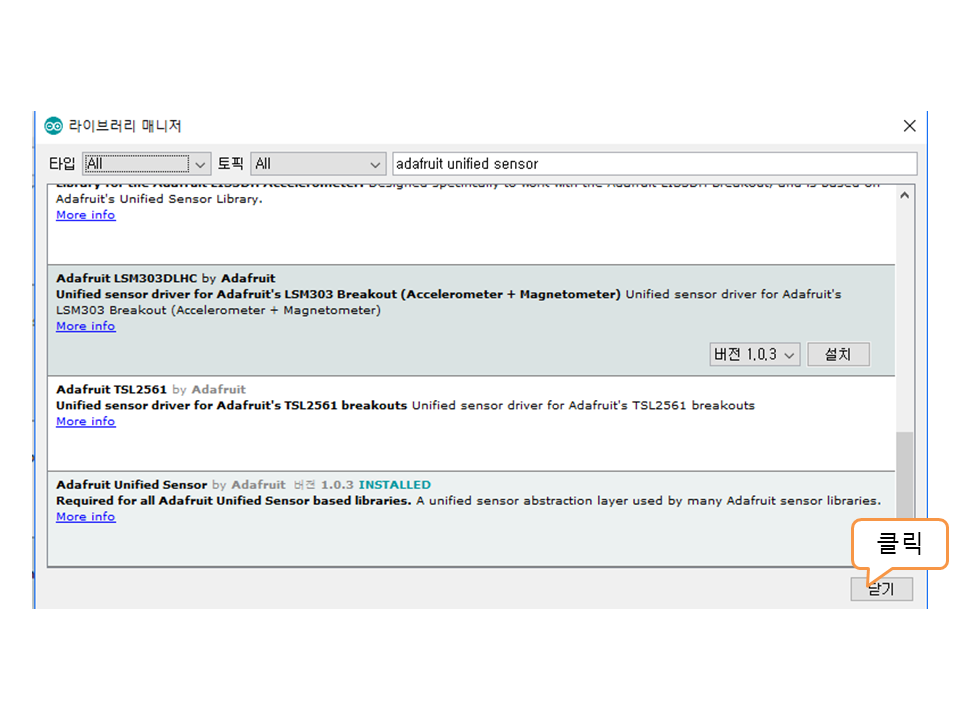This screenshot has width=960, height=720.
Task: Open the 타입 (Type) dropdown
Action: coord(147,163)
